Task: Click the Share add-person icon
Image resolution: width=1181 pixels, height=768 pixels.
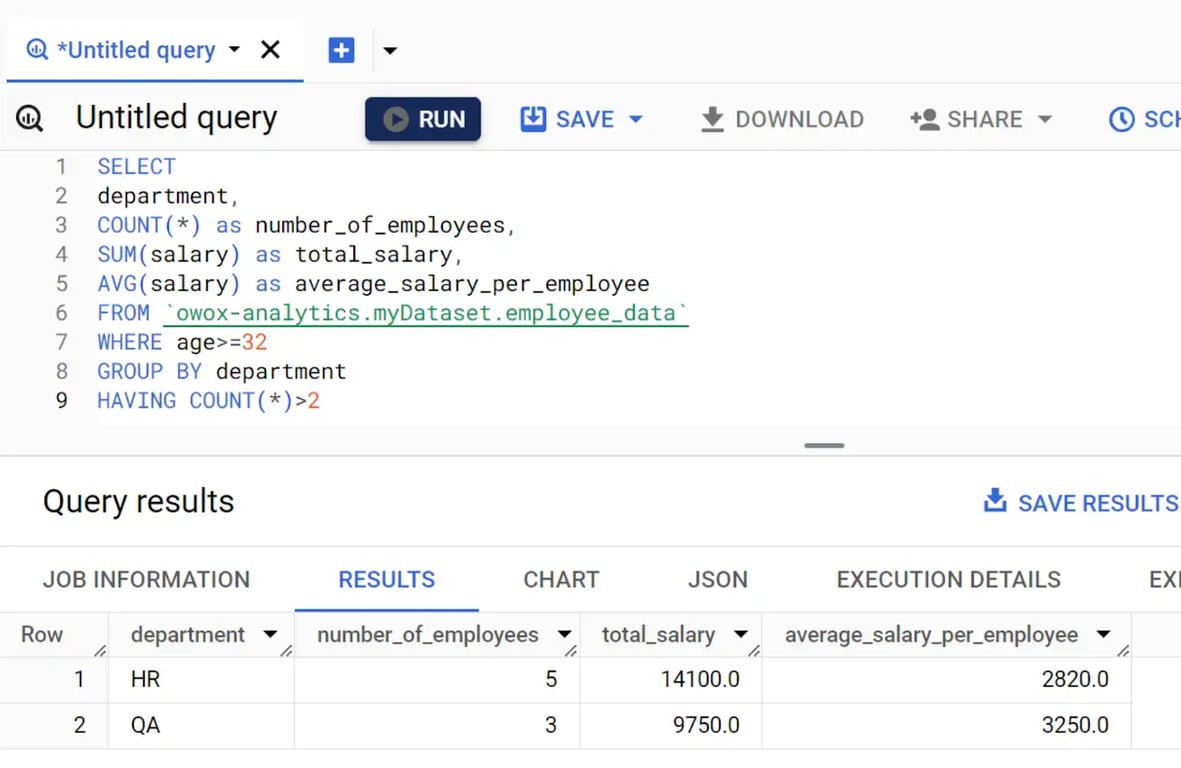Action: [x=925, y=119]
